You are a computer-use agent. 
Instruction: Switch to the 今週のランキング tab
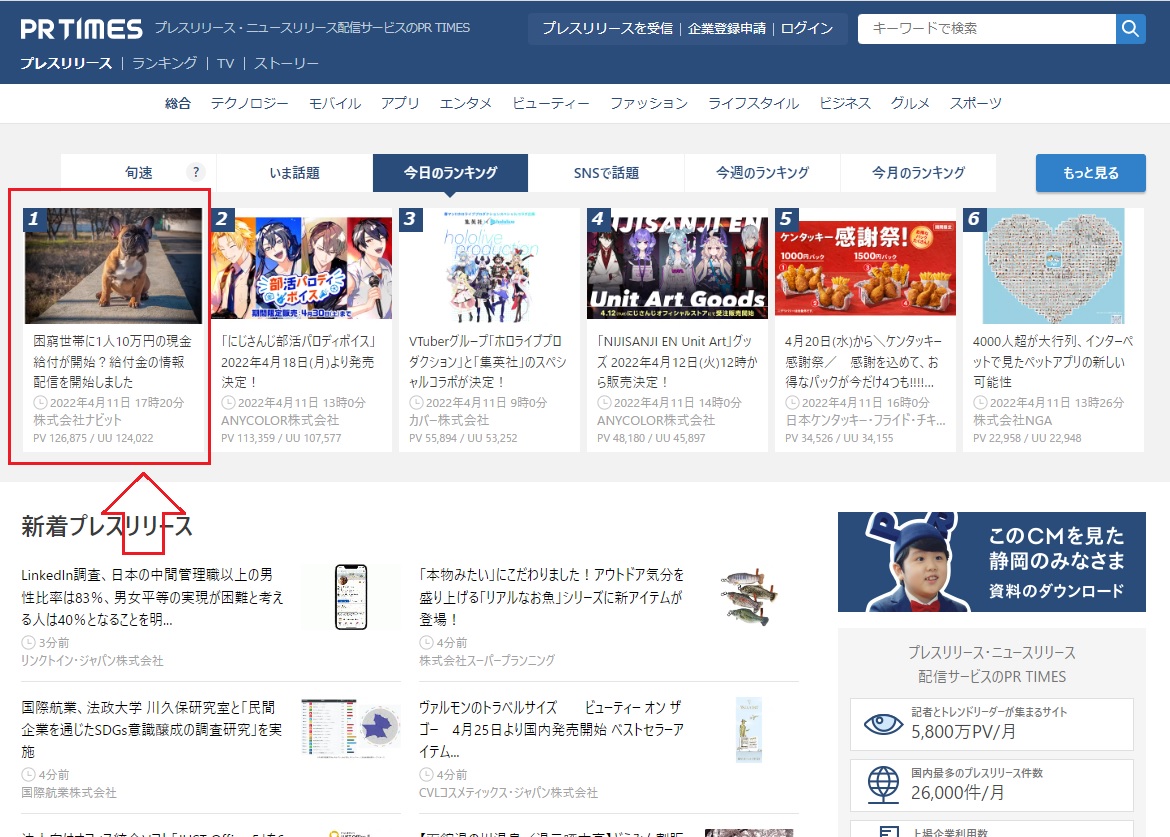[762, 173]
